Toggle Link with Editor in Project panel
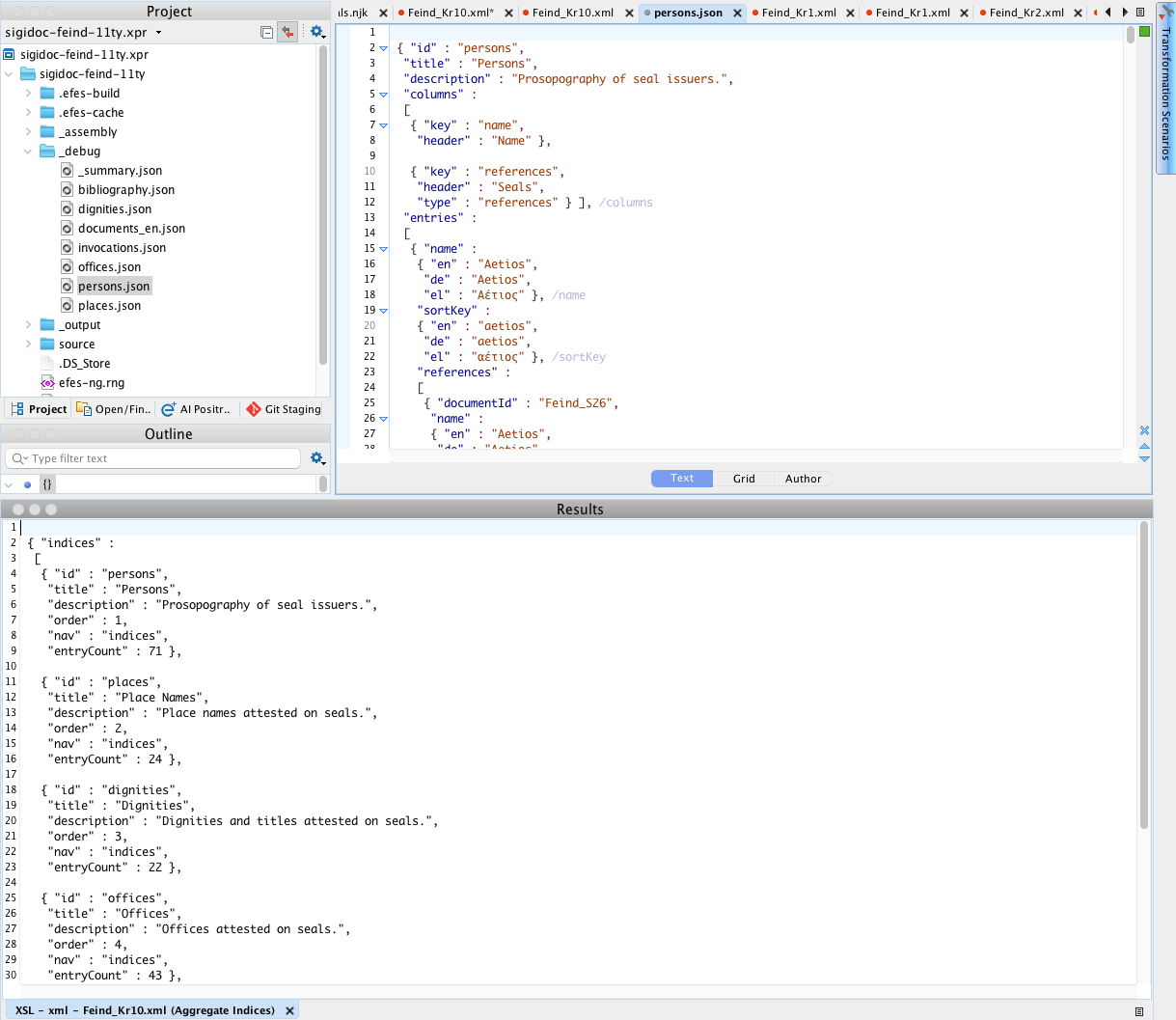 click(x=287, y=33)
